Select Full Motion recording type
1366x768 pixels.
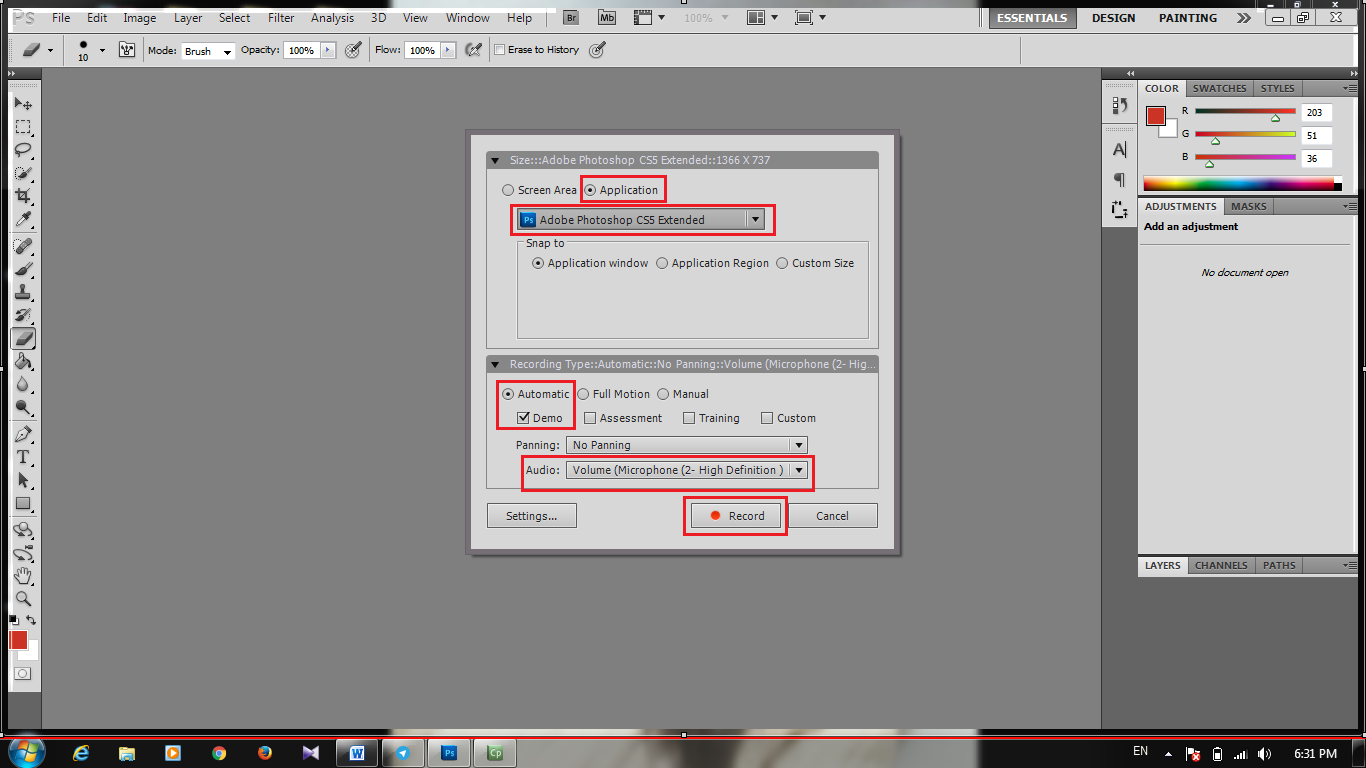(583, 394)
